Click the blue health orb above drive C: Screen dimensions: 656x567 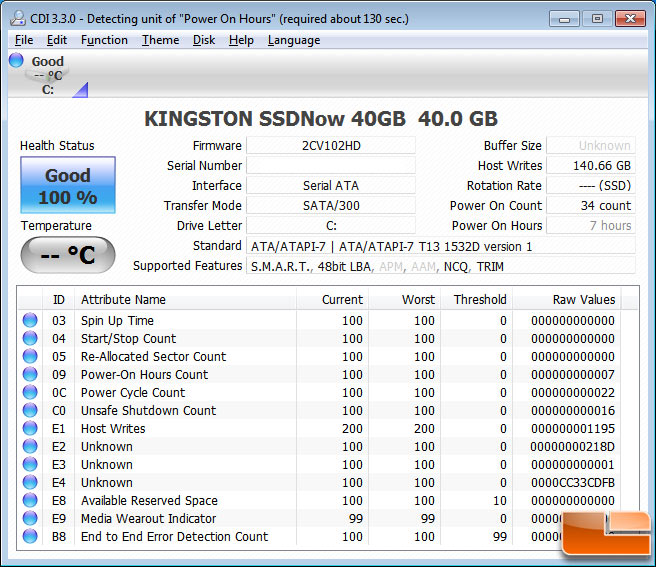[x=17, y=61]
